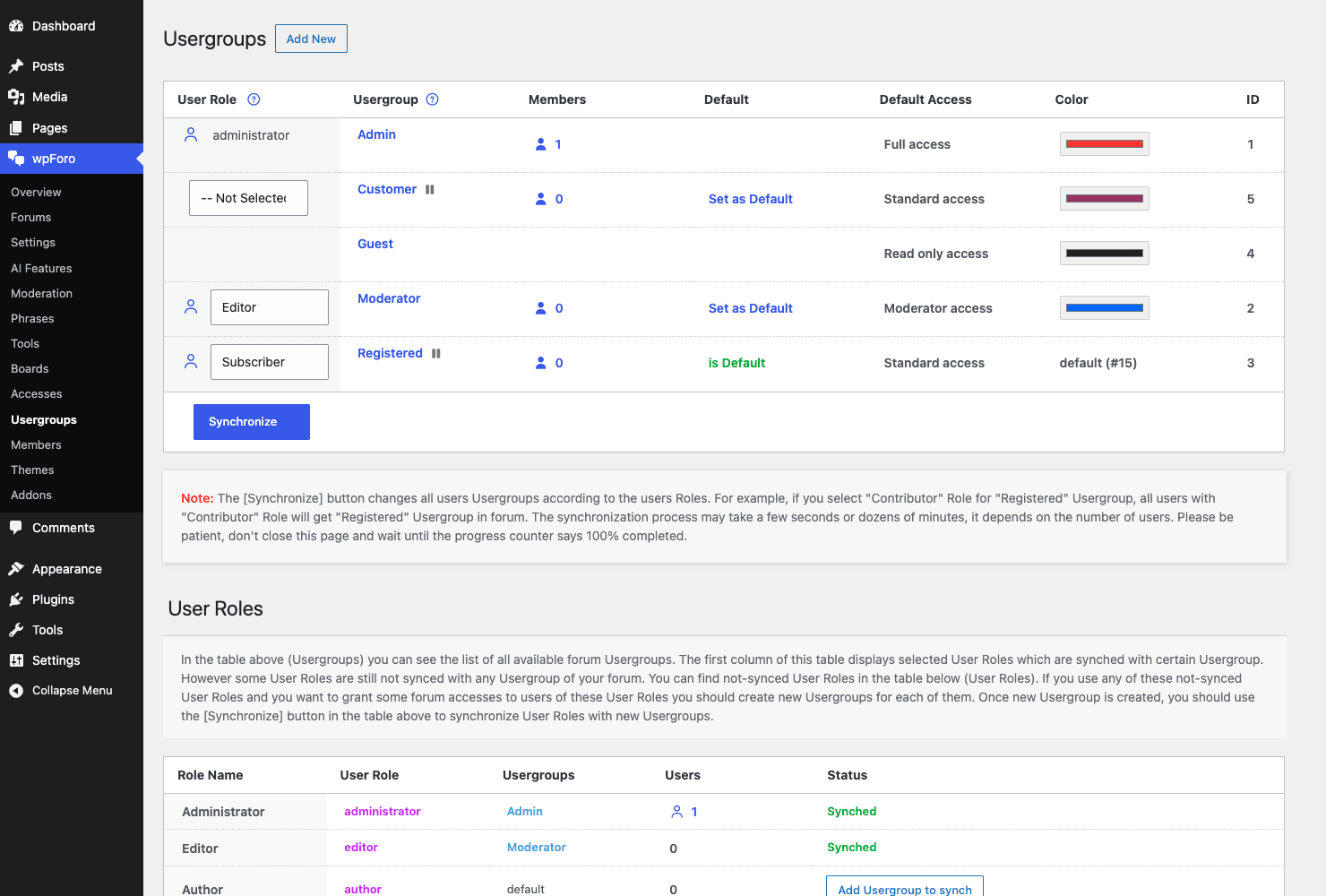Screen dimensions: 1326x896
Task: Click the red Admin color swatch
Action: (x=1105, y=144)
